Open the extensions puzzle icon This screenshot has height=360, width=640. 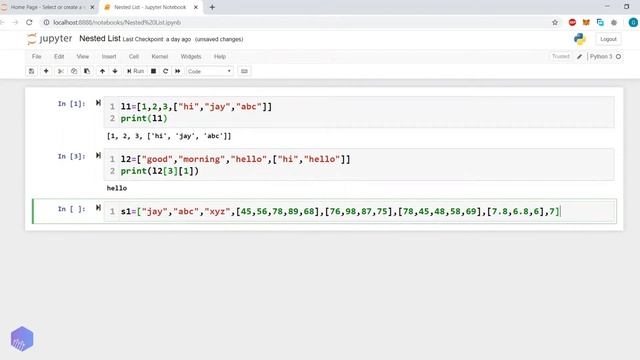(x=614, y=22)
